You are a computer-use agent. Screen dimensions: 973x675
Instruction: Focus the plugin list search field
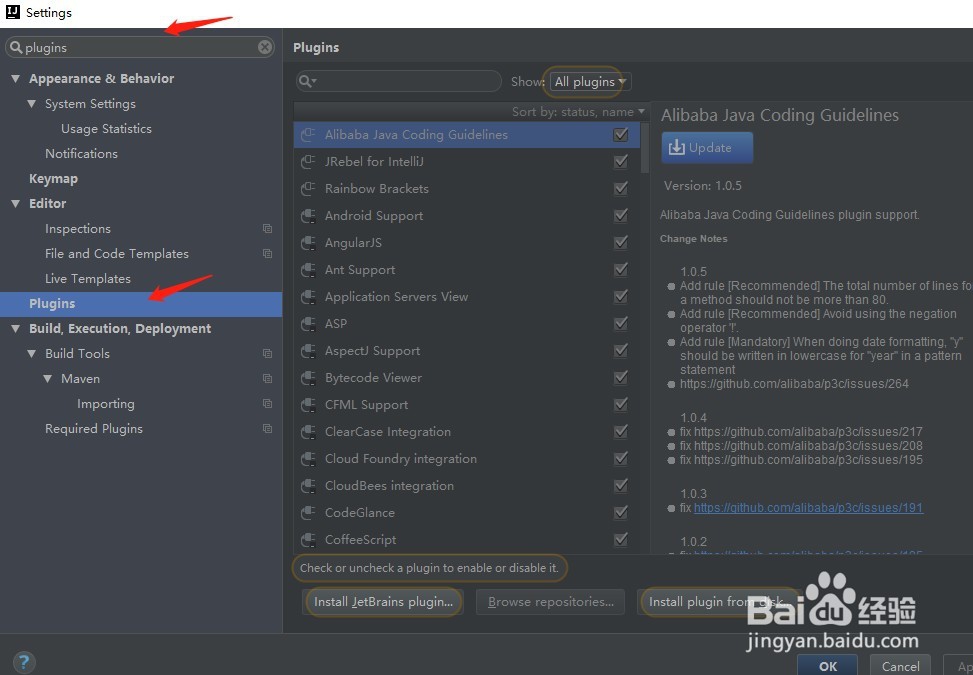tap(398, 81)
